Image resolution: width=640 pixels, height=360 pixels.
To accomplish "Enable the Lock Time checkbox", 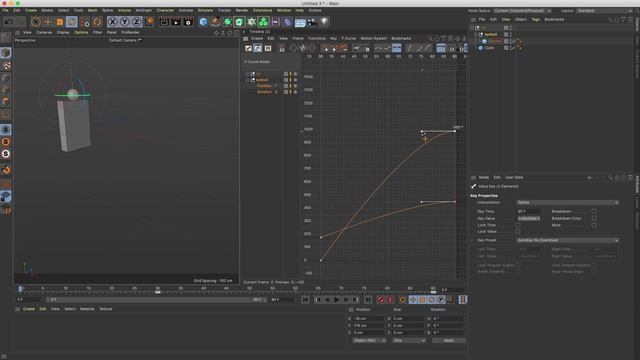I will pos(518,225).
